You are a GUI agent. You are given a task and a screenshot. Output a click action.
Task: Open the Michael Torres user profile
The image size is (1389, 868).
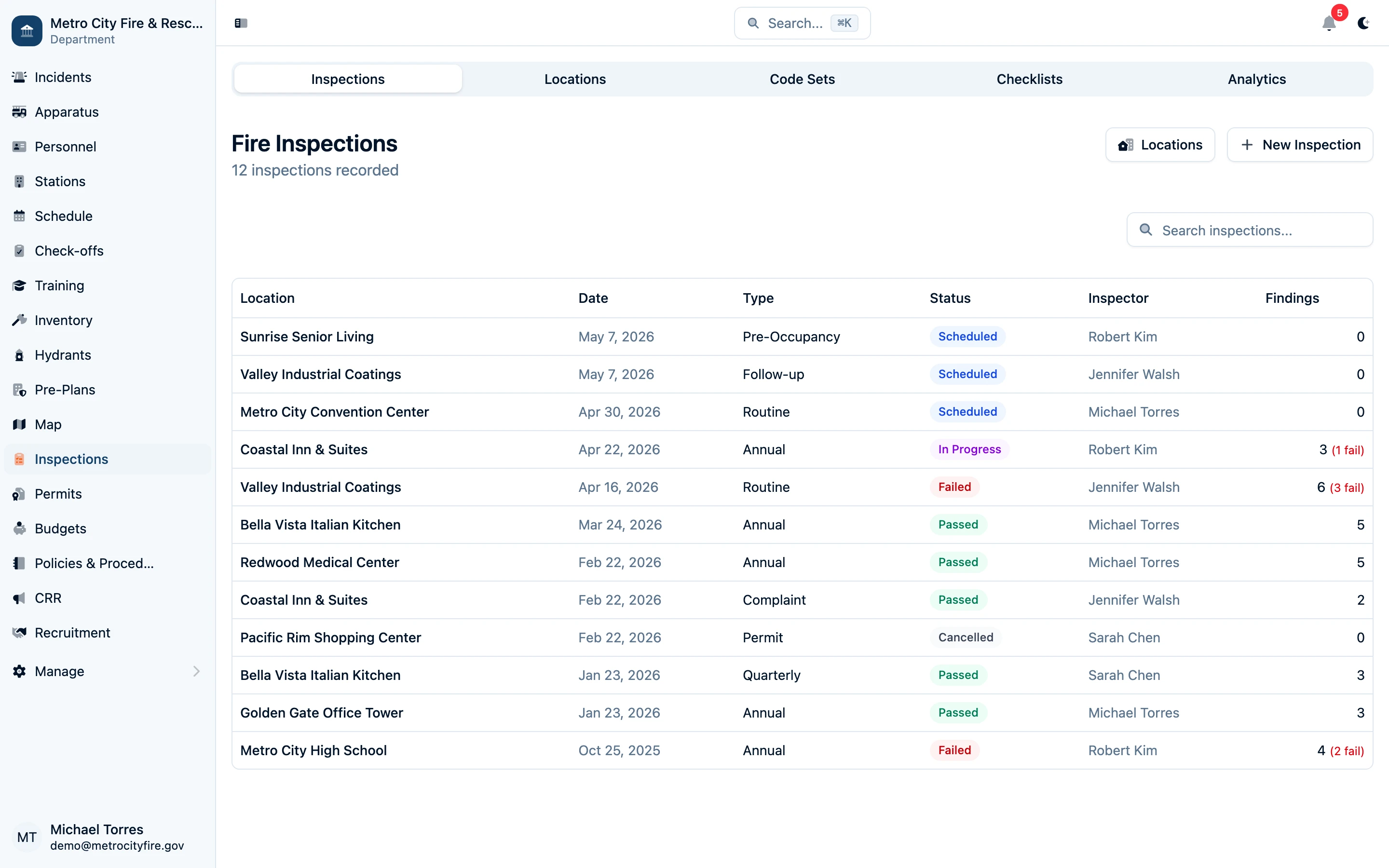(x=96, y=837)
